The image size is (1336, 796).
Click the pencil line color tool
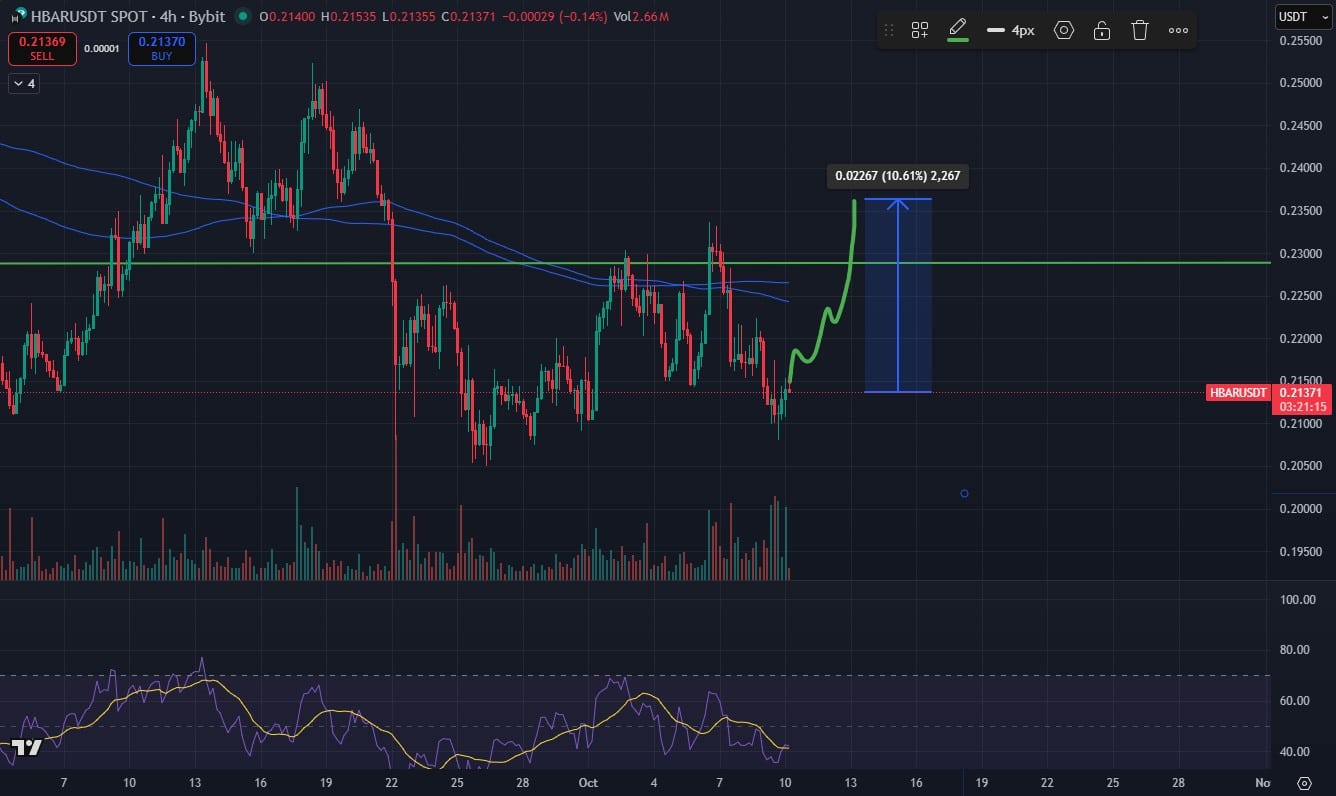coord(957,26)
